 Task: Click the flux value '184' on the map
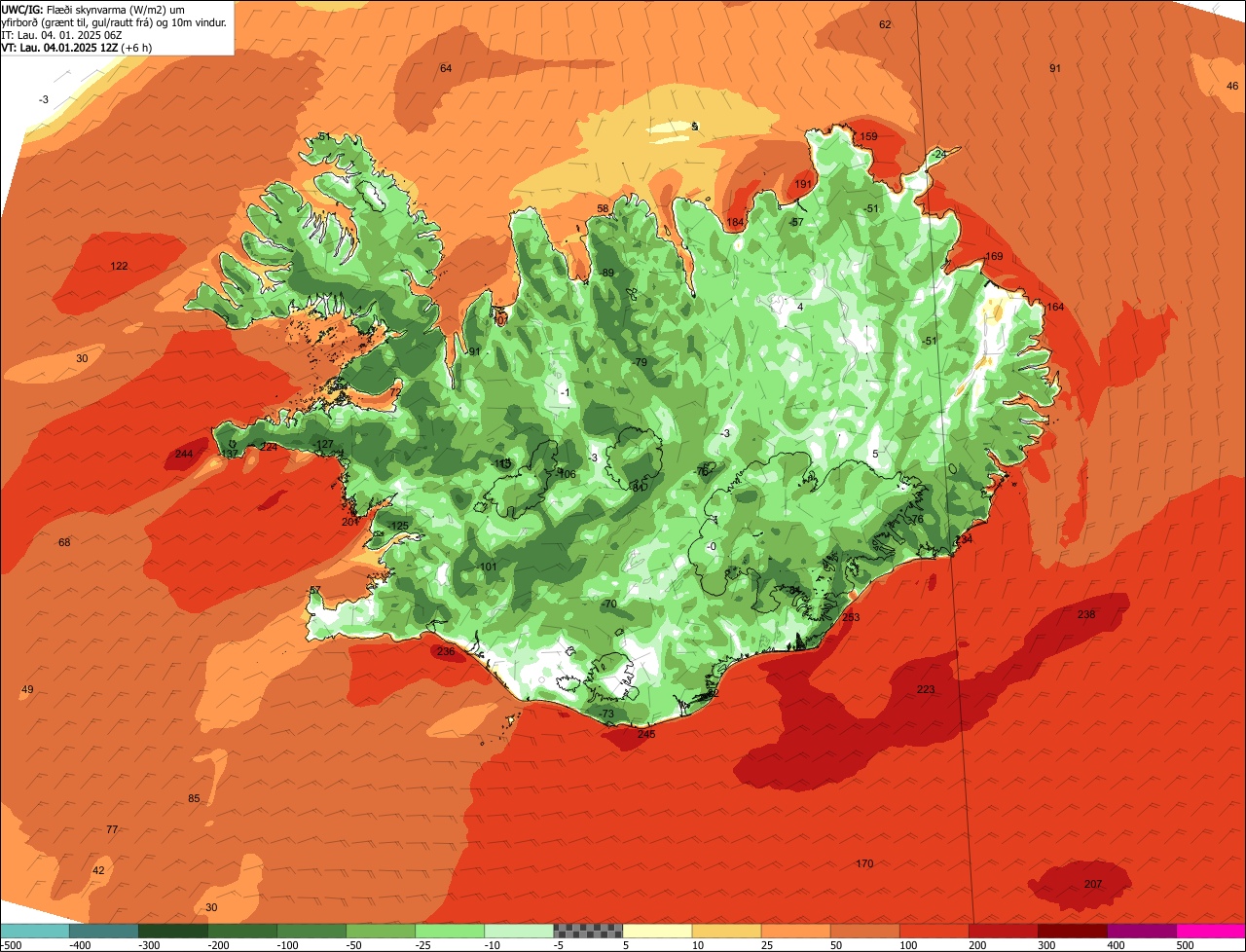(x=735, y=223)
